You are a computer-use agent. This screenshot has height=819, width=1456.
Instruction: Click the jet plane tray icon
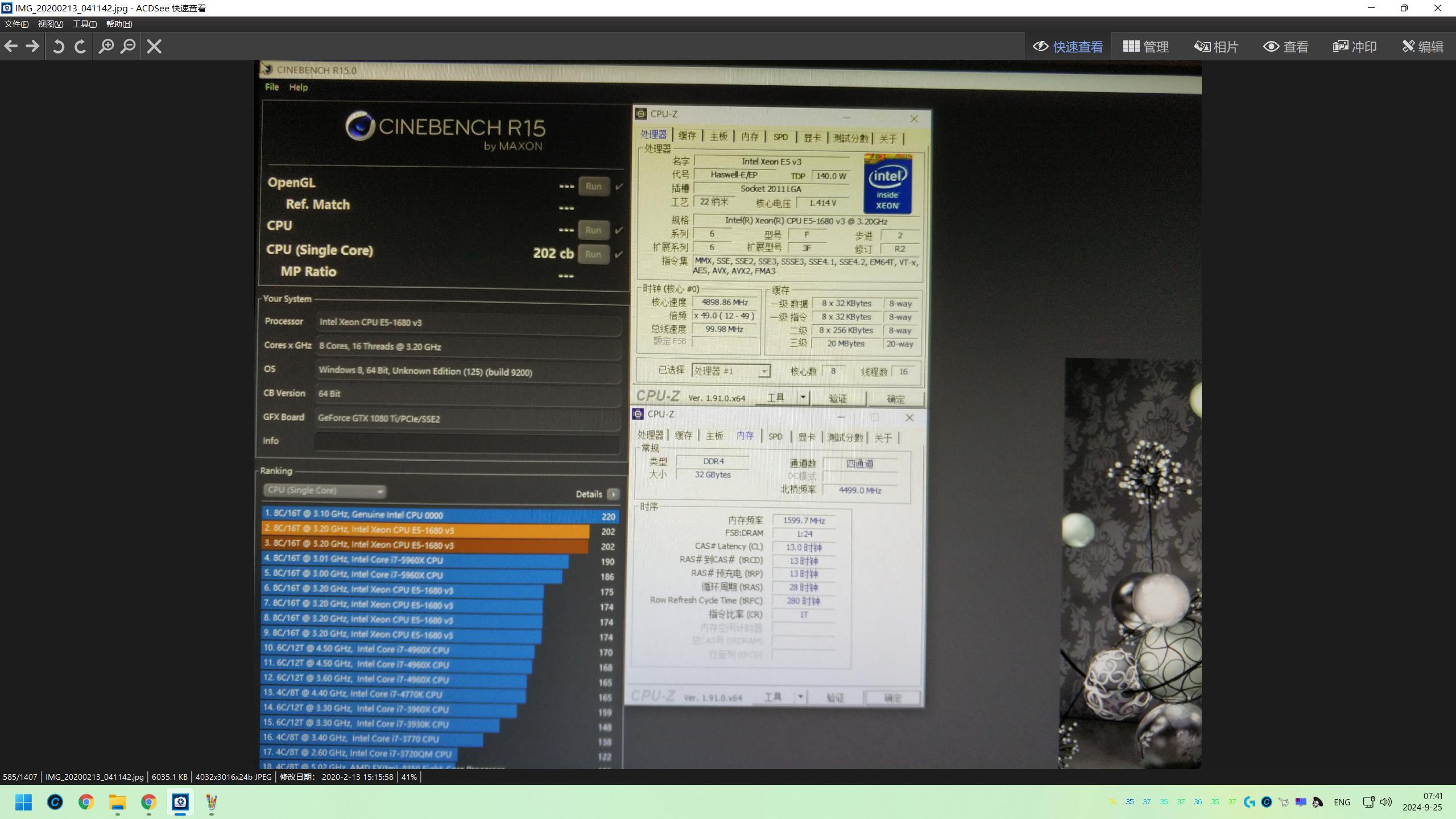pos(1284,802)
